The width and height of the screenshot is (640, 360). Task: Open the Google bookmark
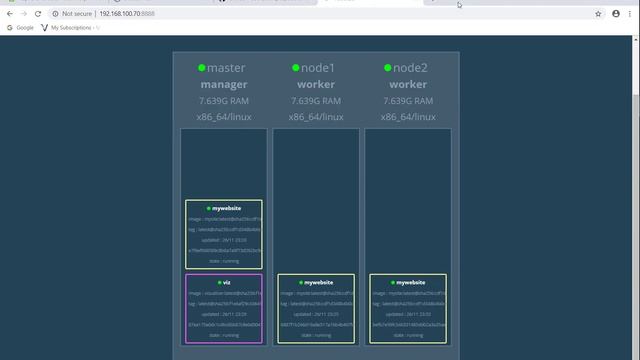20,28
